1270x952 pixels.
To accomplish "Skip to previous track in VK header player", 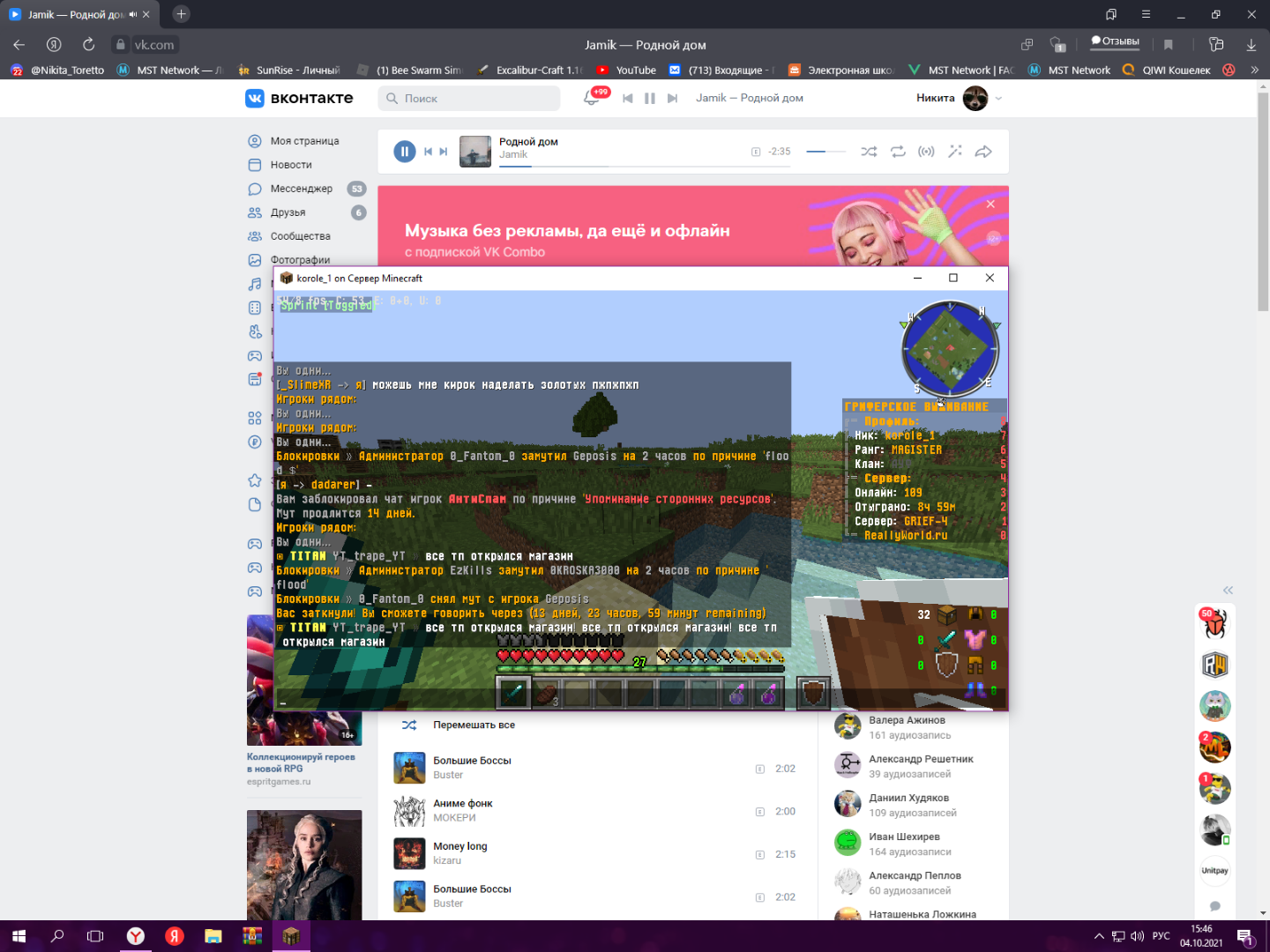I will 628,99.
